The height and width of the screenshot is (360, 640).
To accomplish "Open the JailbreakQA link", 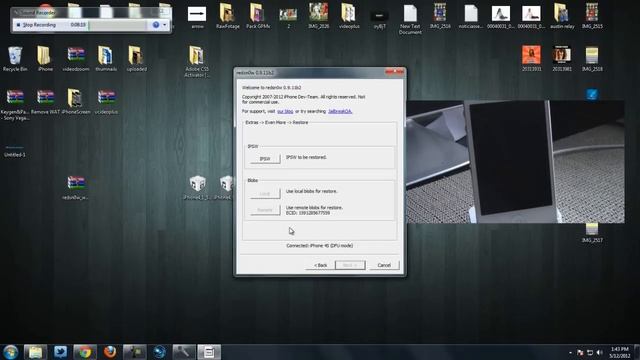I will 340,111.
